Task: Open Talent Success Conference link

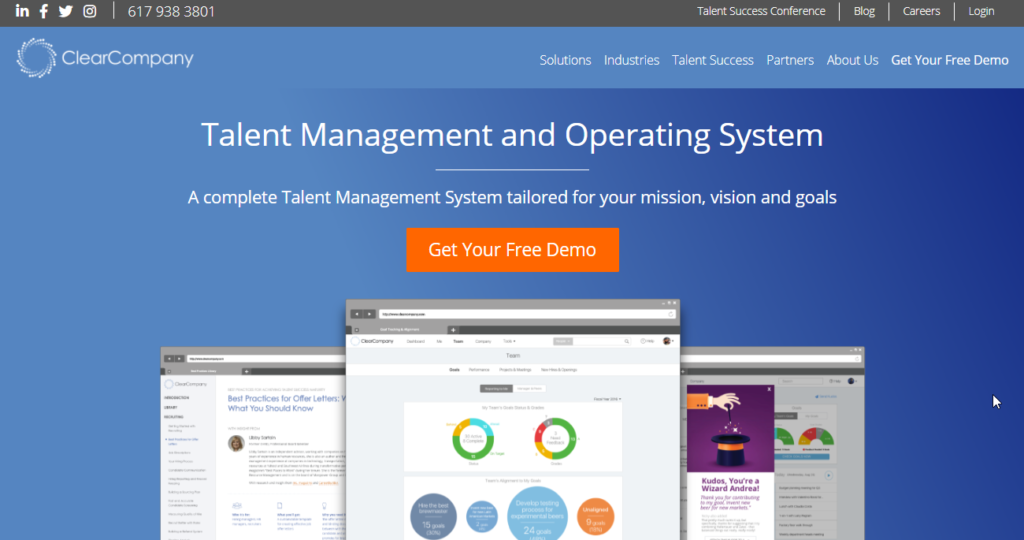Action: pos(761,11)
